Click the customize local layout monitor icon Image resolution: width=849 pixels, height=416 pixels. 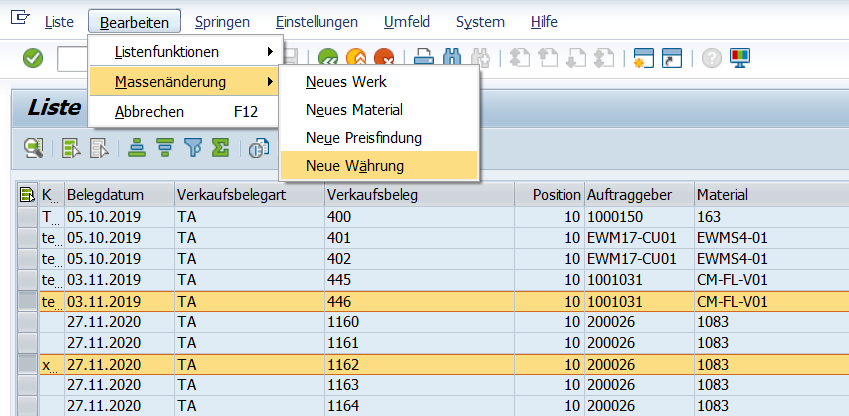(x=740, y=57)
